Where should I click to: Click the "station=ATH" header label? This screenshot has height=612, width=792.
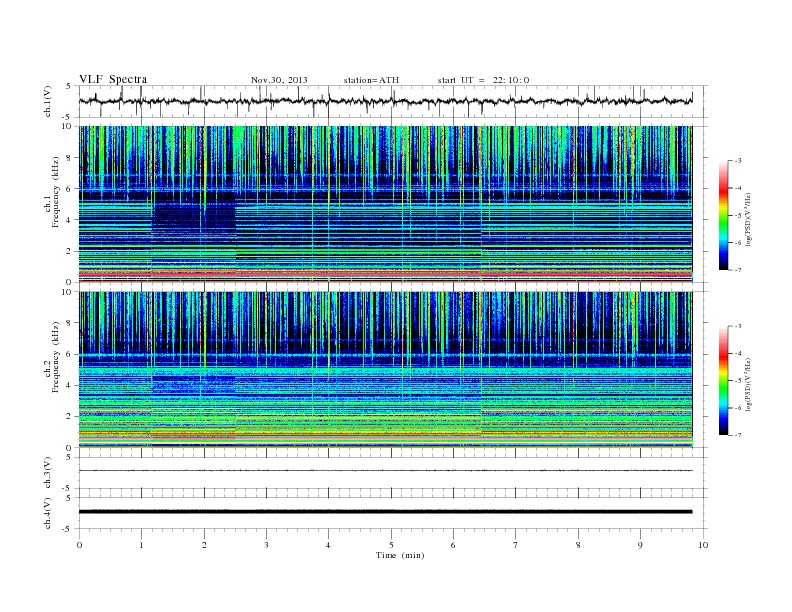pyautogui.click(x=371, y=80)
